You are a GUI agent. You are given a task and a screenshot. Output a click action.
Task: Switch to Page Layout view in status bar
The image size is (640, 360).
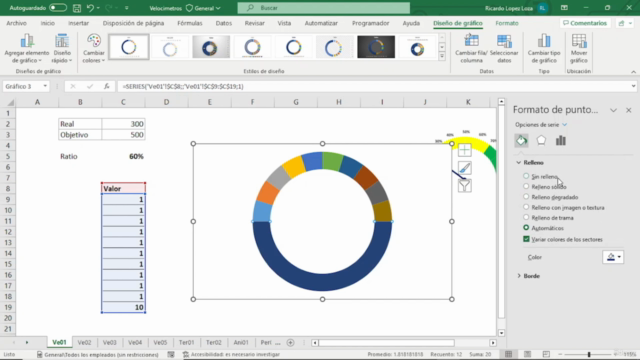[527, 354]
